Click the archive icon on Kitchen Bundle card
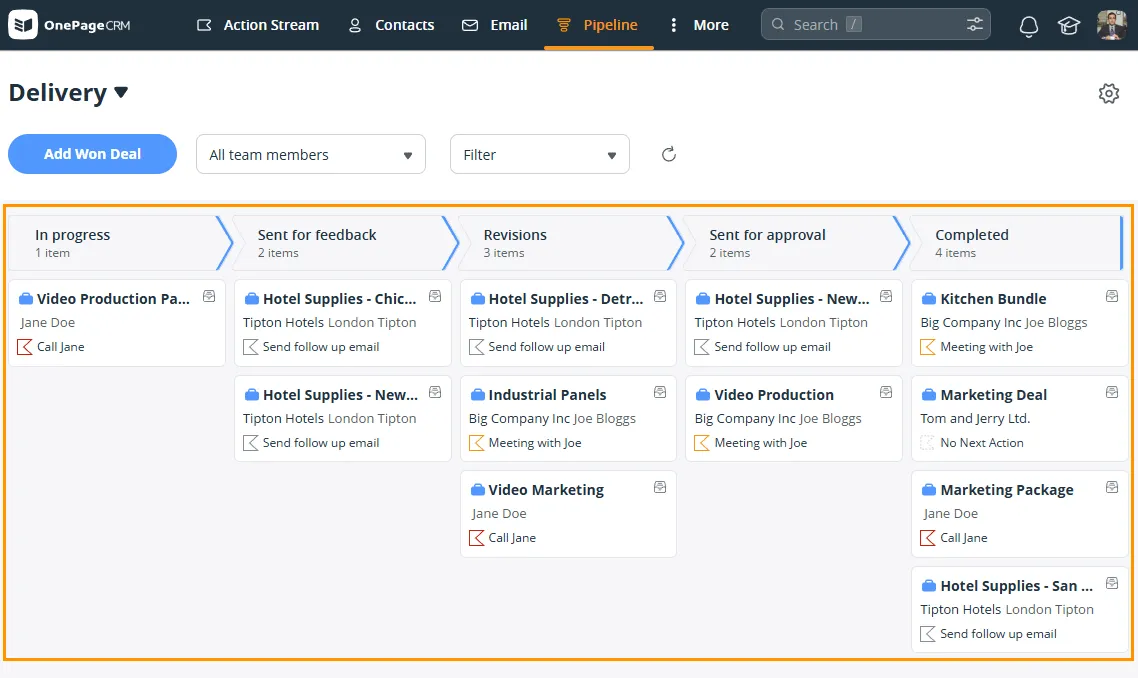Screen dimensions: 1138x678 click(x=1111, y=296)
